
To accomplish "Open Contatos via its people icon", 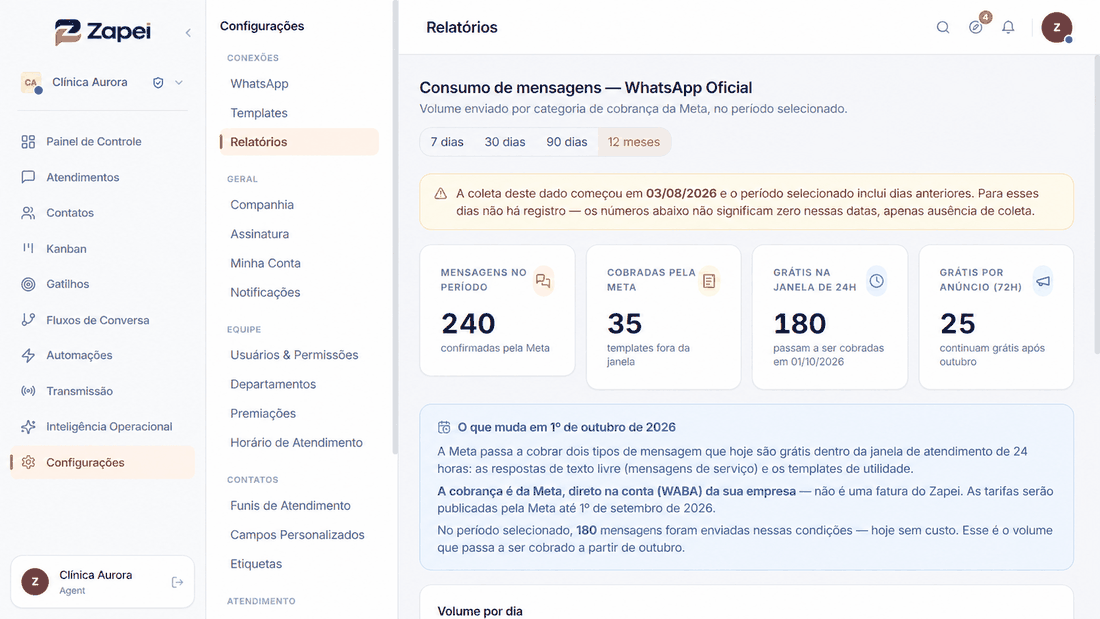I will tap(28, 213).
